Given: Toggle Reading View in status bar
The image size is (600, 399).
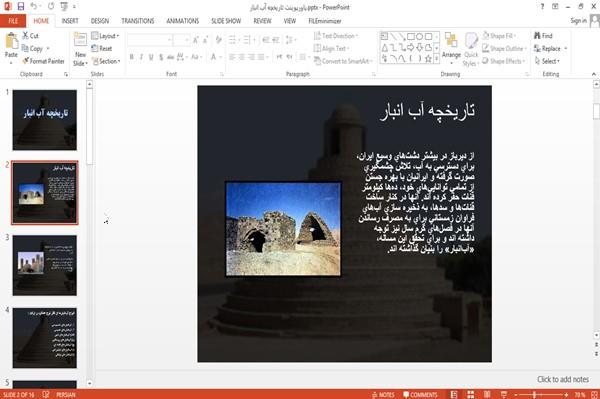Looking at the screenshot, I should (487, 394).
